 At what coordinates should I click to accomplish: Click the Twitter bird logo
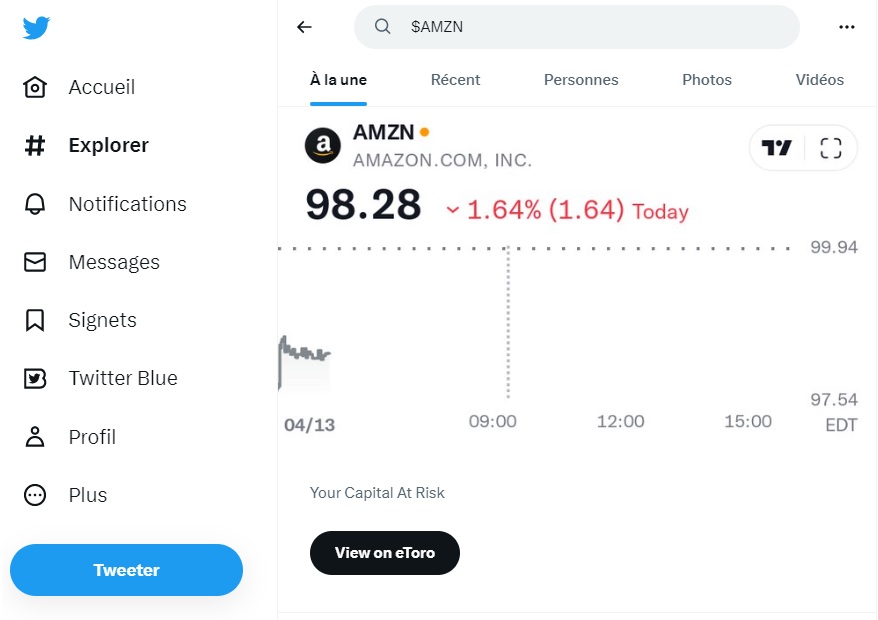(x=36, y=27)
